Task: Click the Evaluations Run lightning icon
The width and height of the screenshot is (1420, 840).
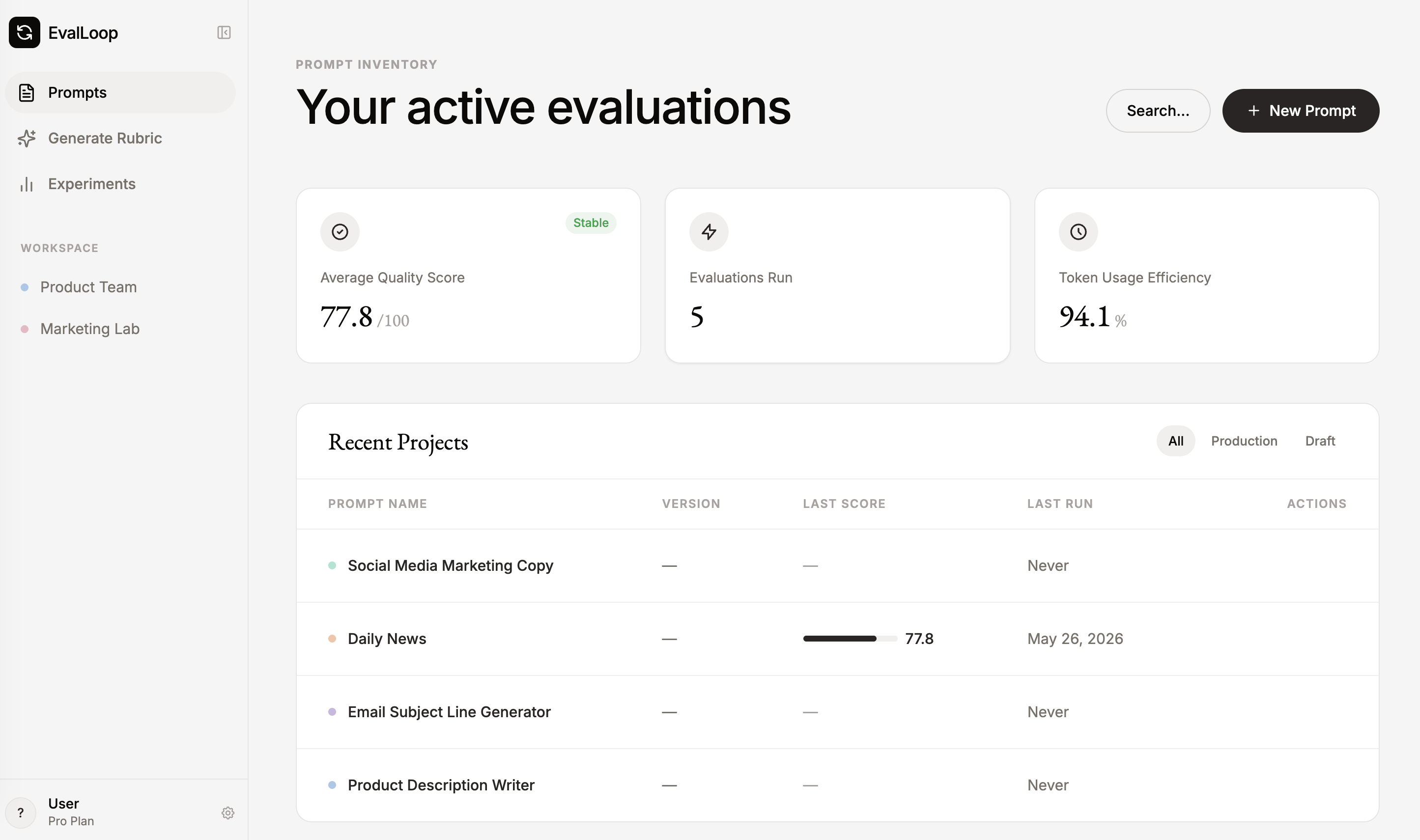Action: pos(709,231)
